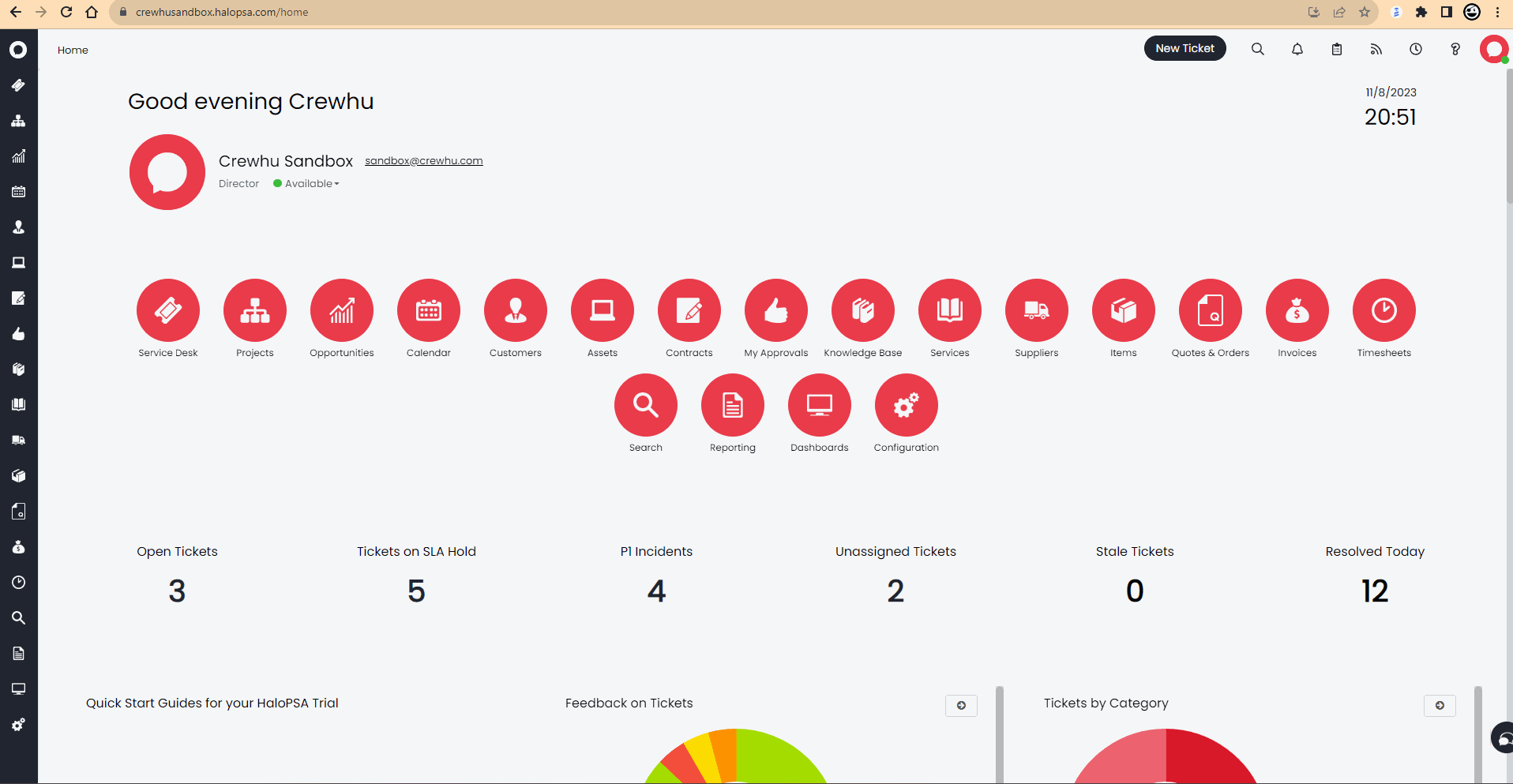Open the P1 Incidents counter
The width and height of the screenshot is (1513, 784).
[x=656, y=576]
